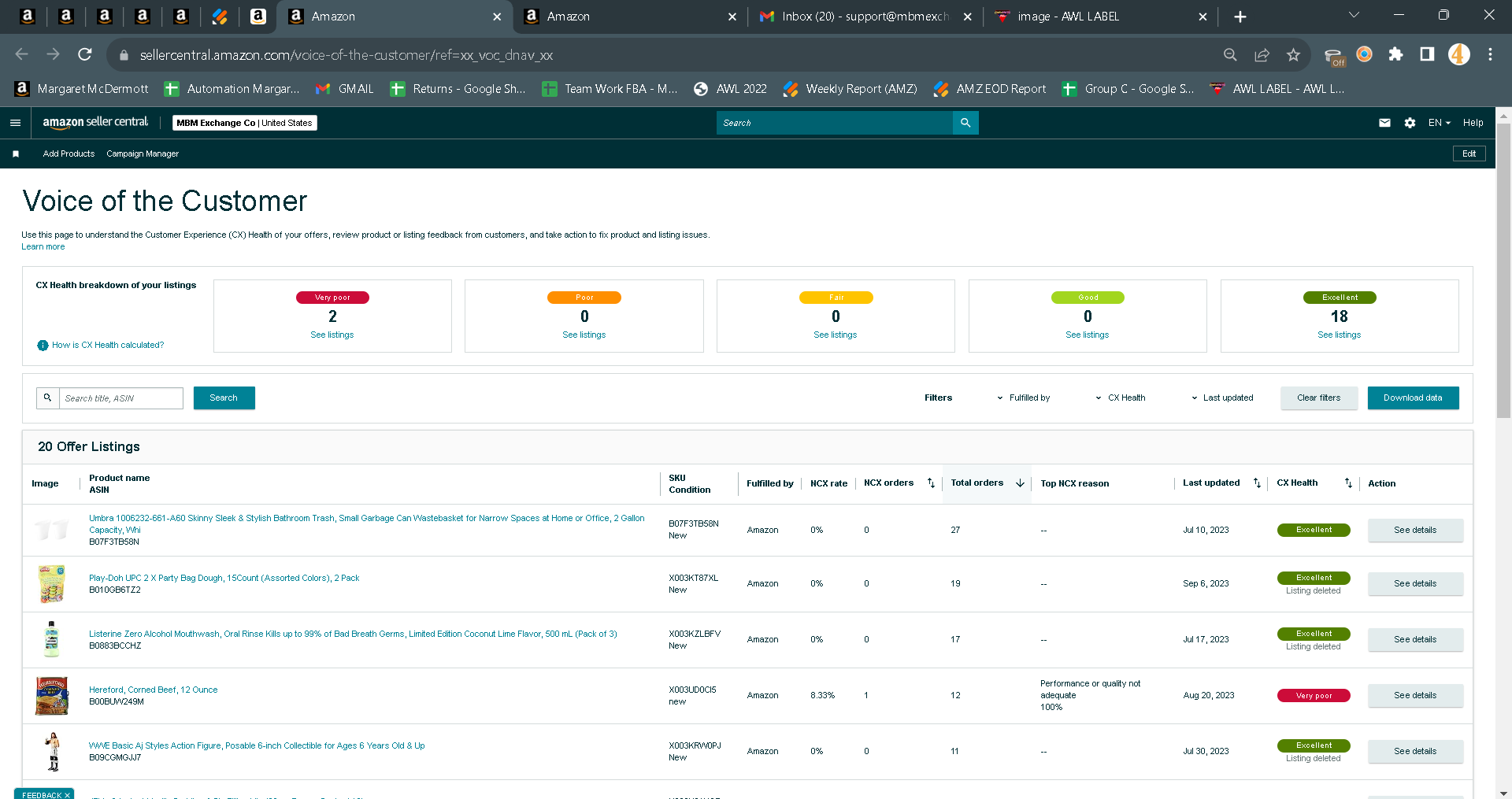Click the share page icon in address bar

(x=1262, y=54)
